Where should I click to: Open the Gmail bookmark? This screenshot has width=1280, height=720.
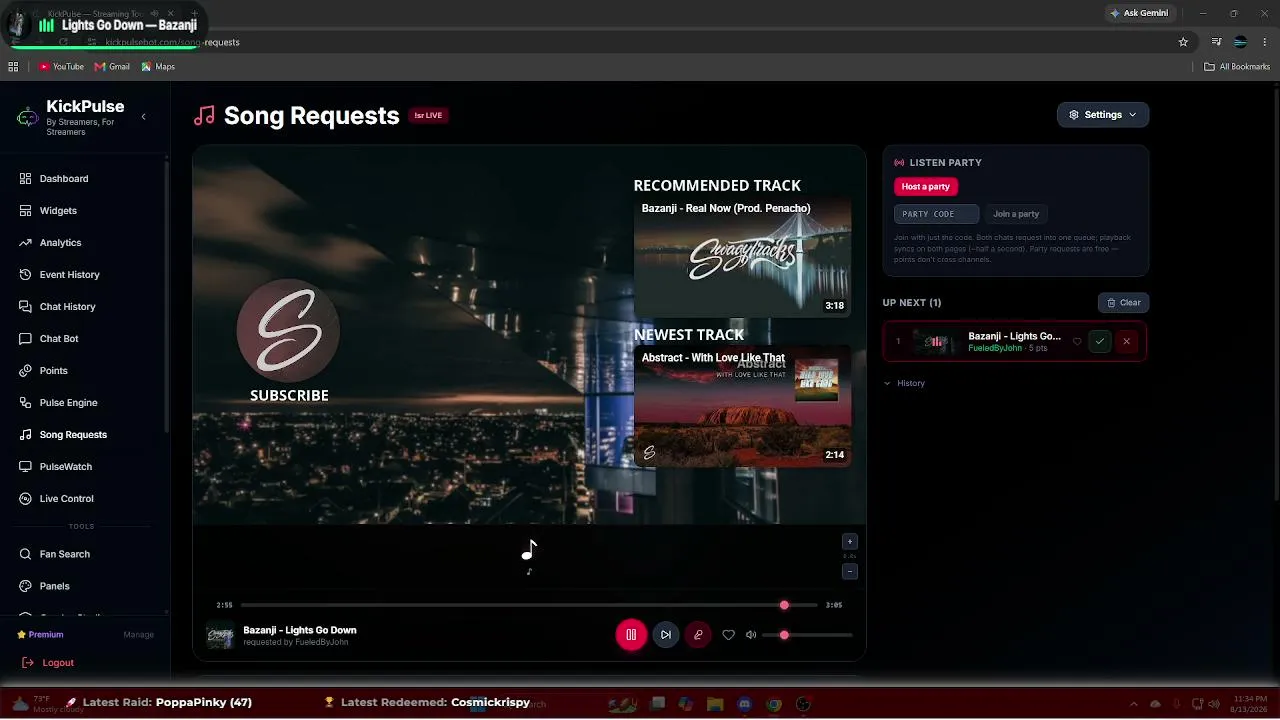click(x=112, y=67)
